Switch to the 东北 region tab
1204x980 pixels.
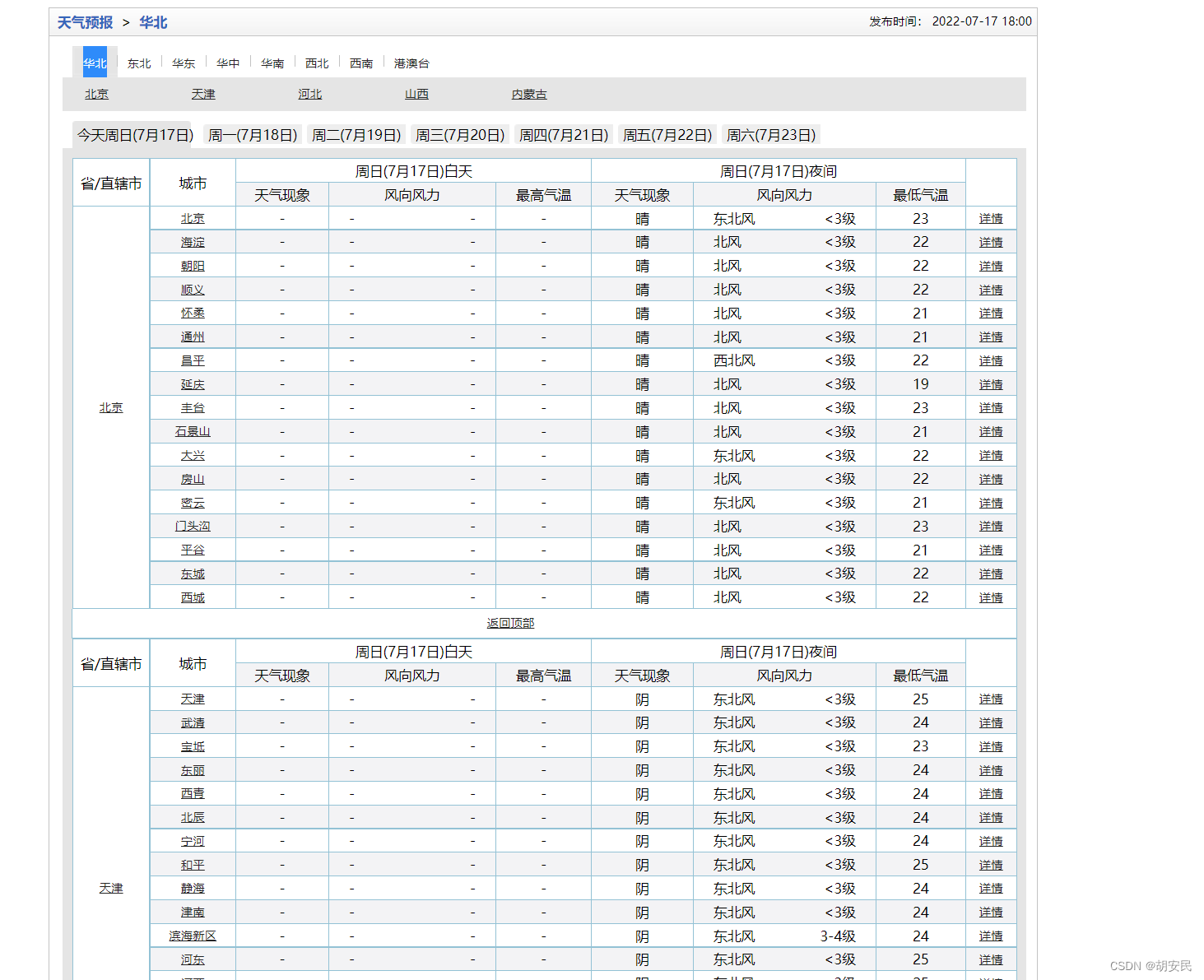click(x=139, y=63)
